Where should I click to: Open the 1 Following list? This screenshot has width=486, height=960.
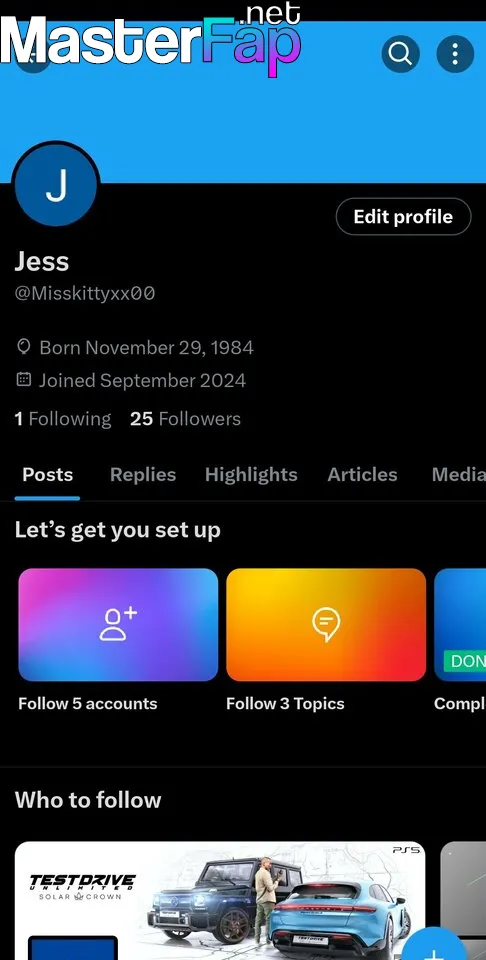[63, 419]
